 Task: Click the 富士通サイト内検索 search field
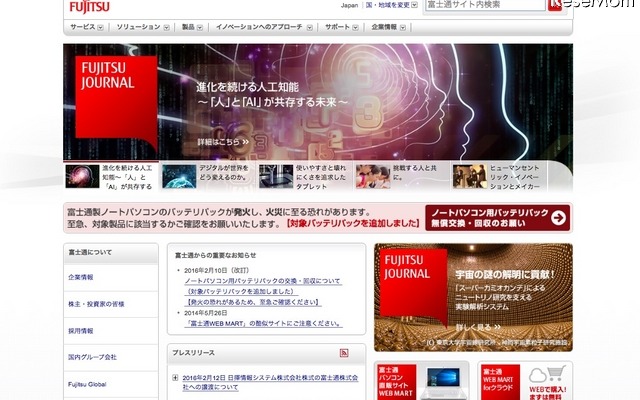tap(485, 4)
